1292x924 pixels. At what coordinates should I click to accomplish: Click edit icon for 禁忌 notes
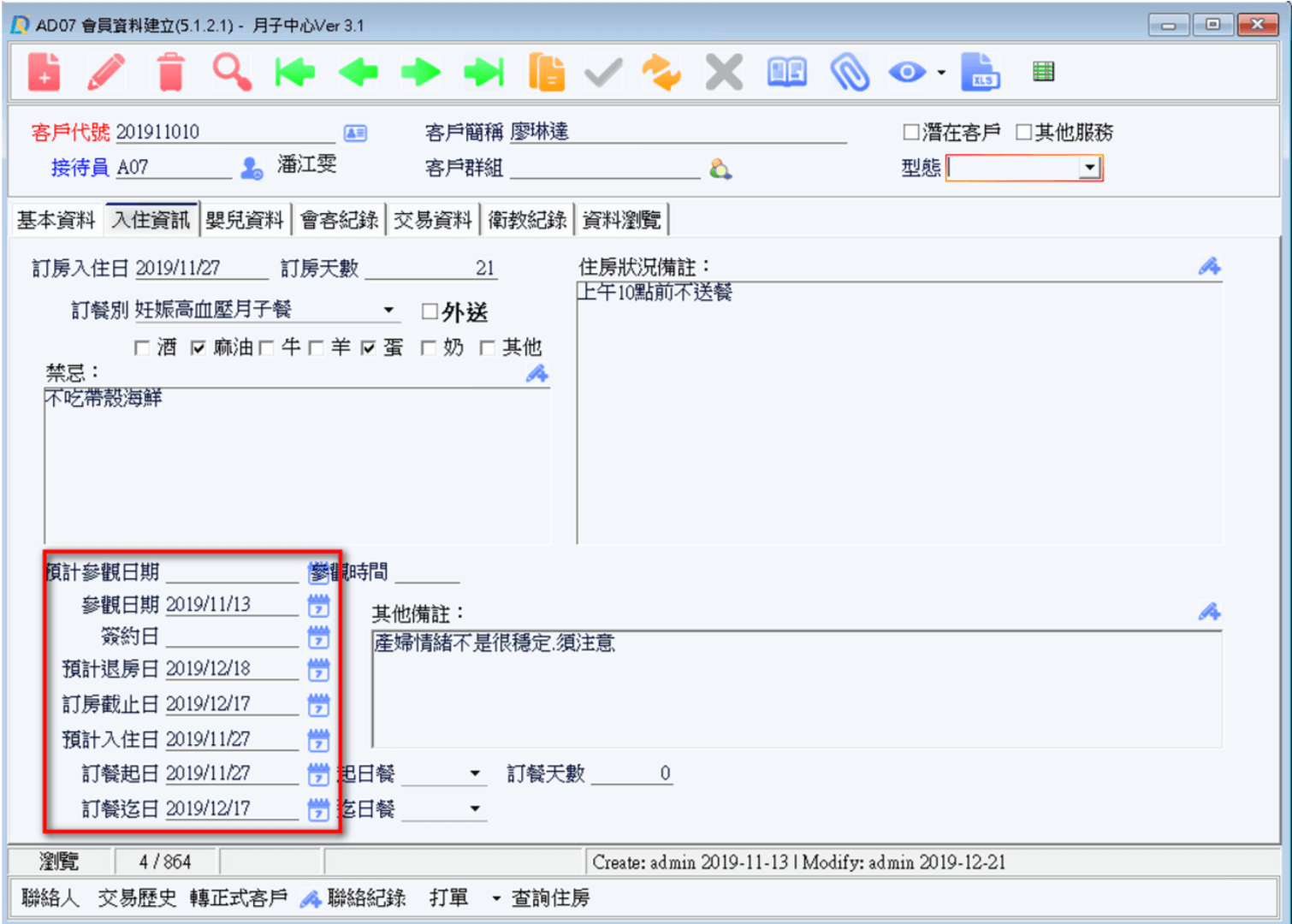point(536,374)
